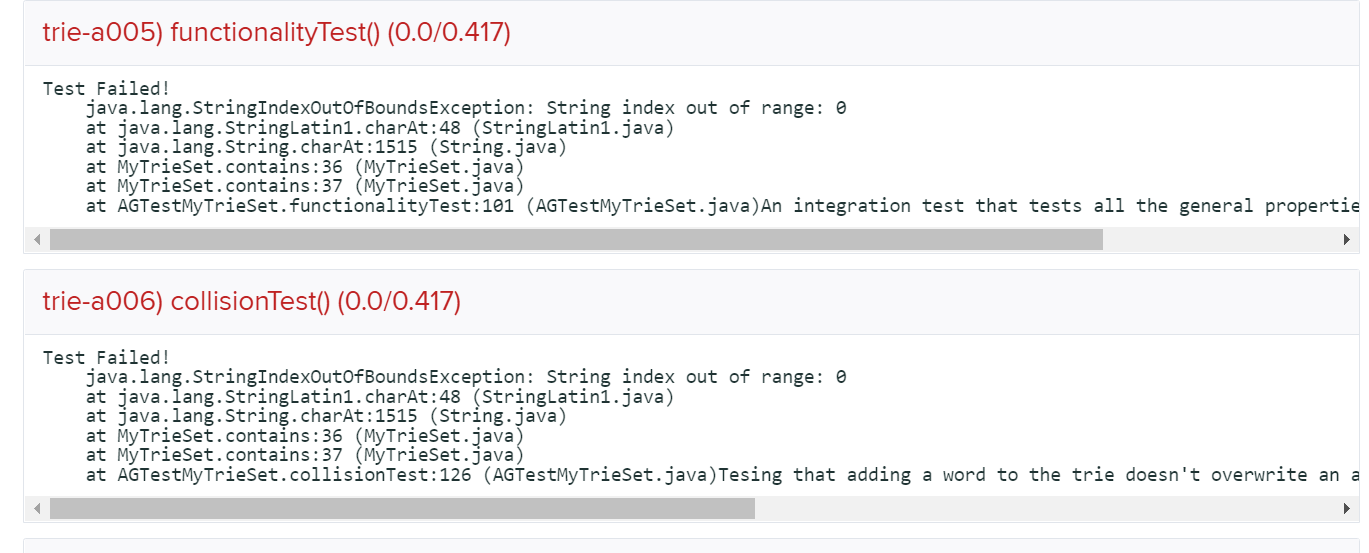Click left scroll arrow in collisionTest output
Viewport: 1369px width, 553px height.
[x=38, y=509]
